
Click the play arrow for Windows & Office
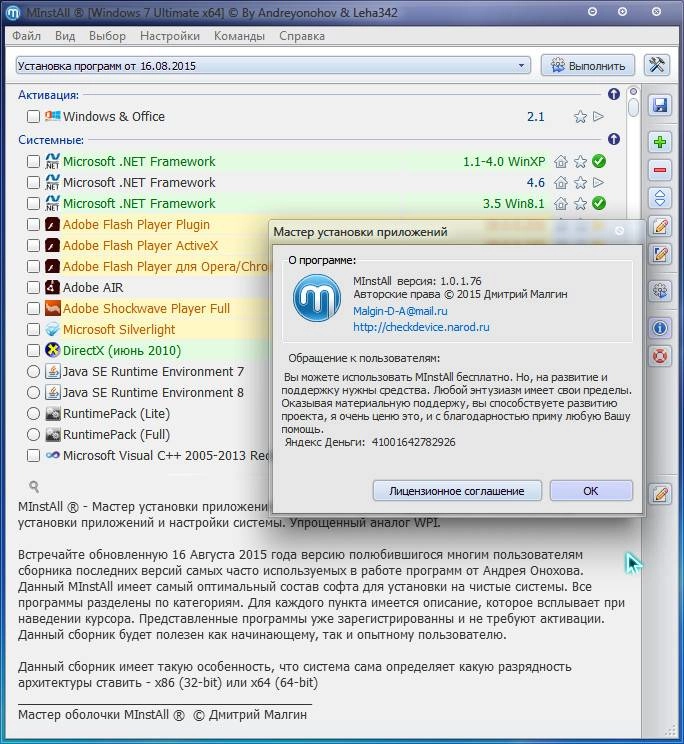[599, 116]
